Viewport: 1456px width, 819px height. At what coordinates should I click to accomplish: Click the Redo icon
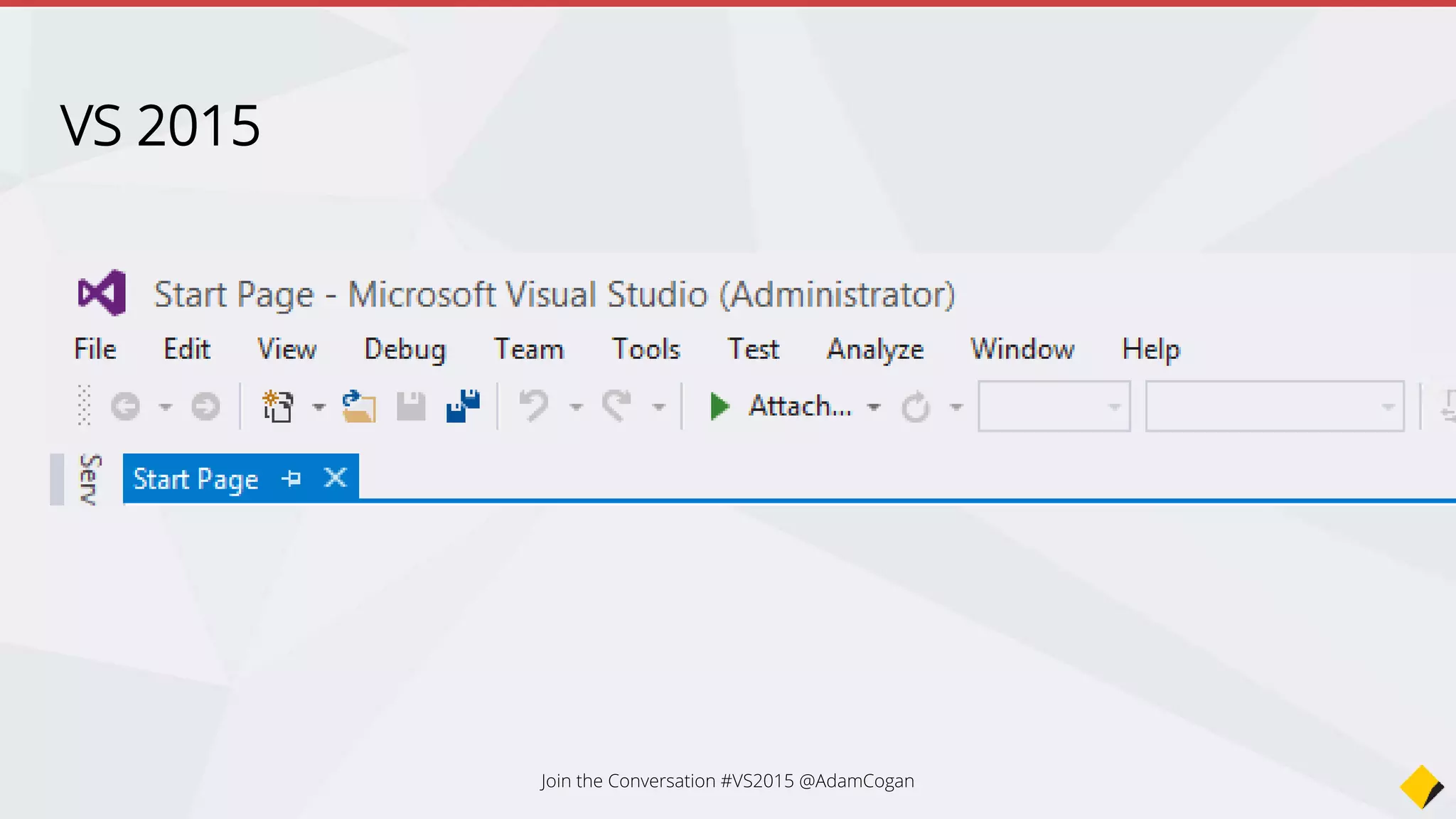click(616, 406)
